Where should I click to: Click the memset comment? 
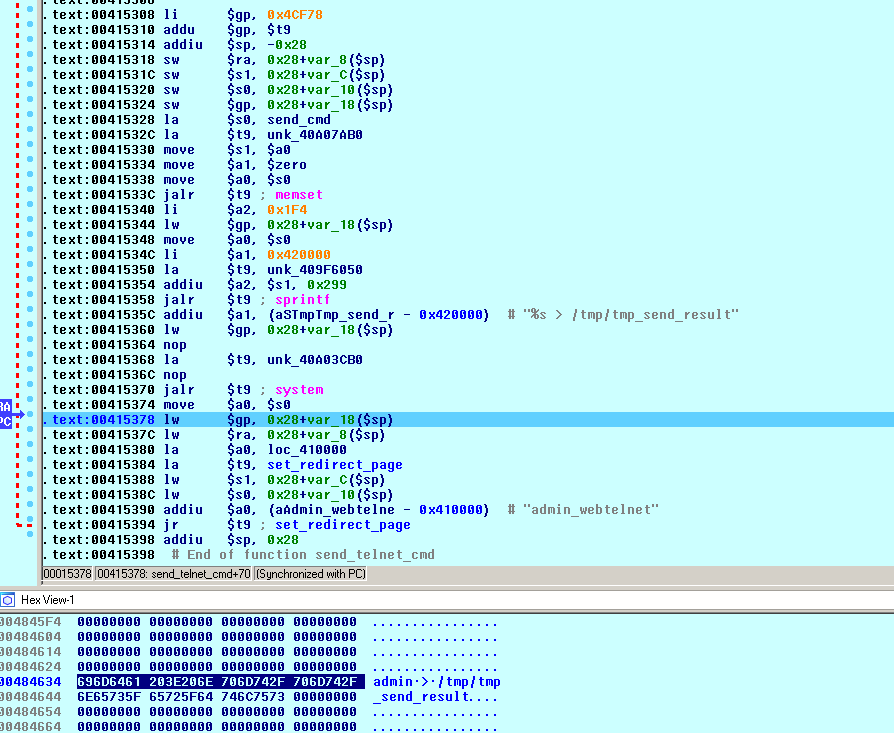299,195
